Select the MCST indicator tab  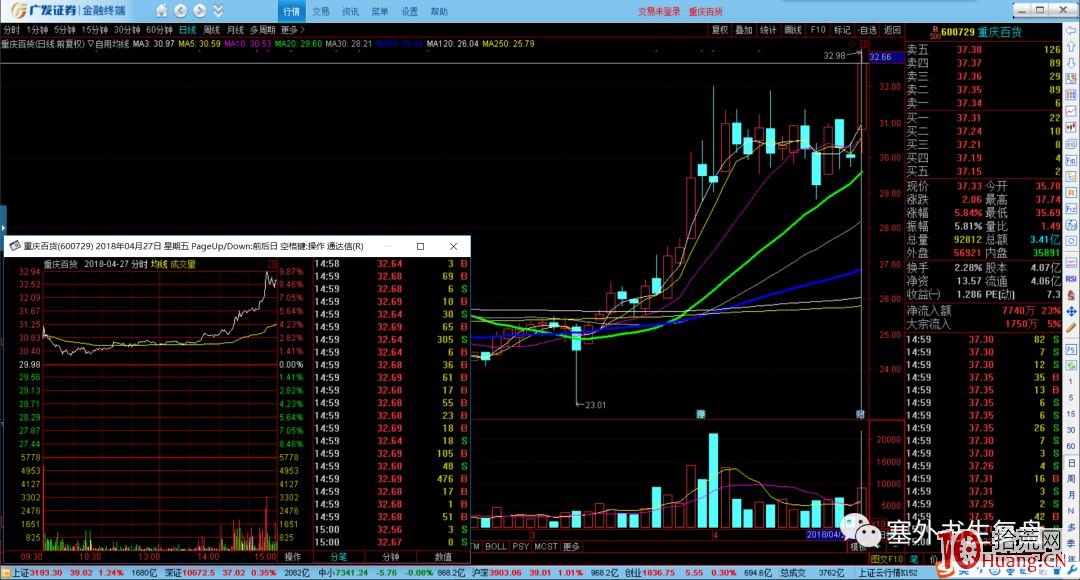tap(546, 546)
